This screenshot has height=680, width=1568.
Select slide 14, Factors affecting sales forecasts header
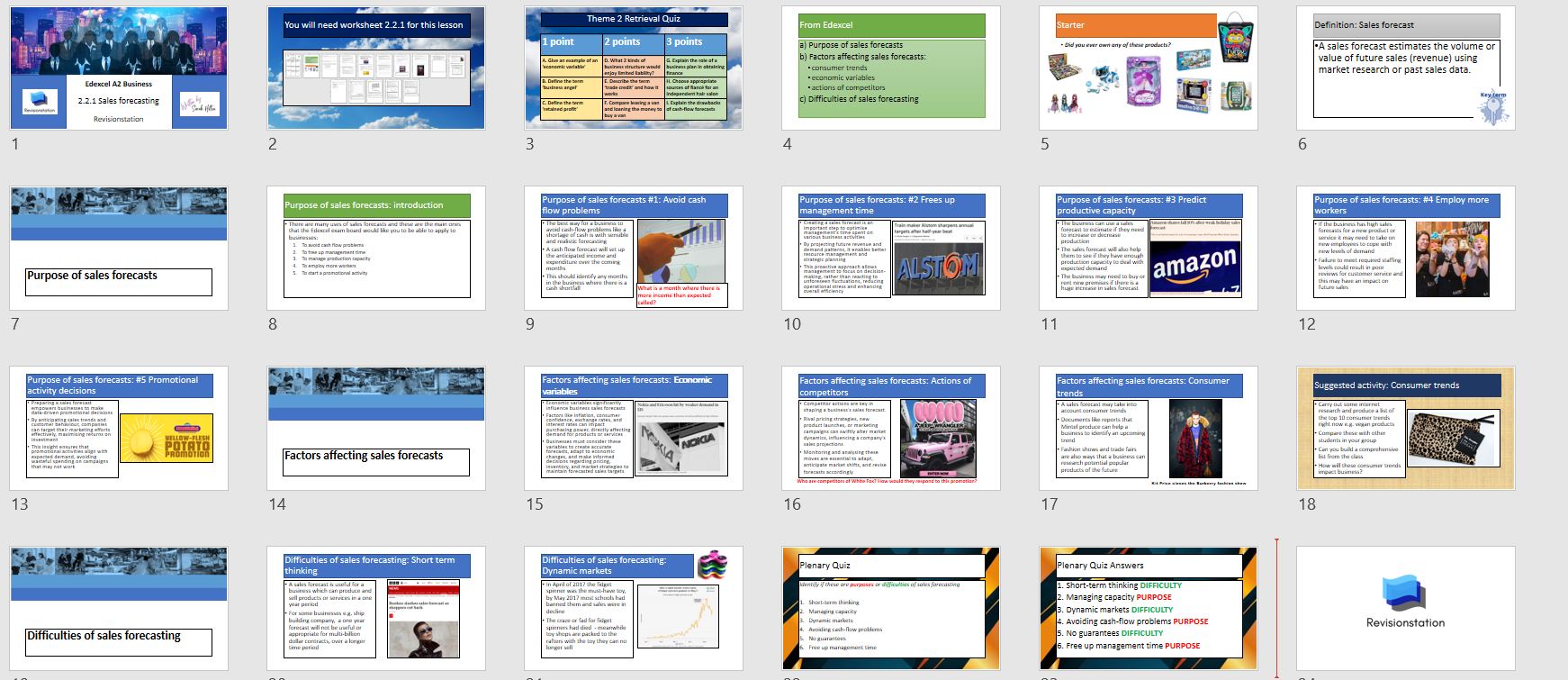[x=376, y=429]
